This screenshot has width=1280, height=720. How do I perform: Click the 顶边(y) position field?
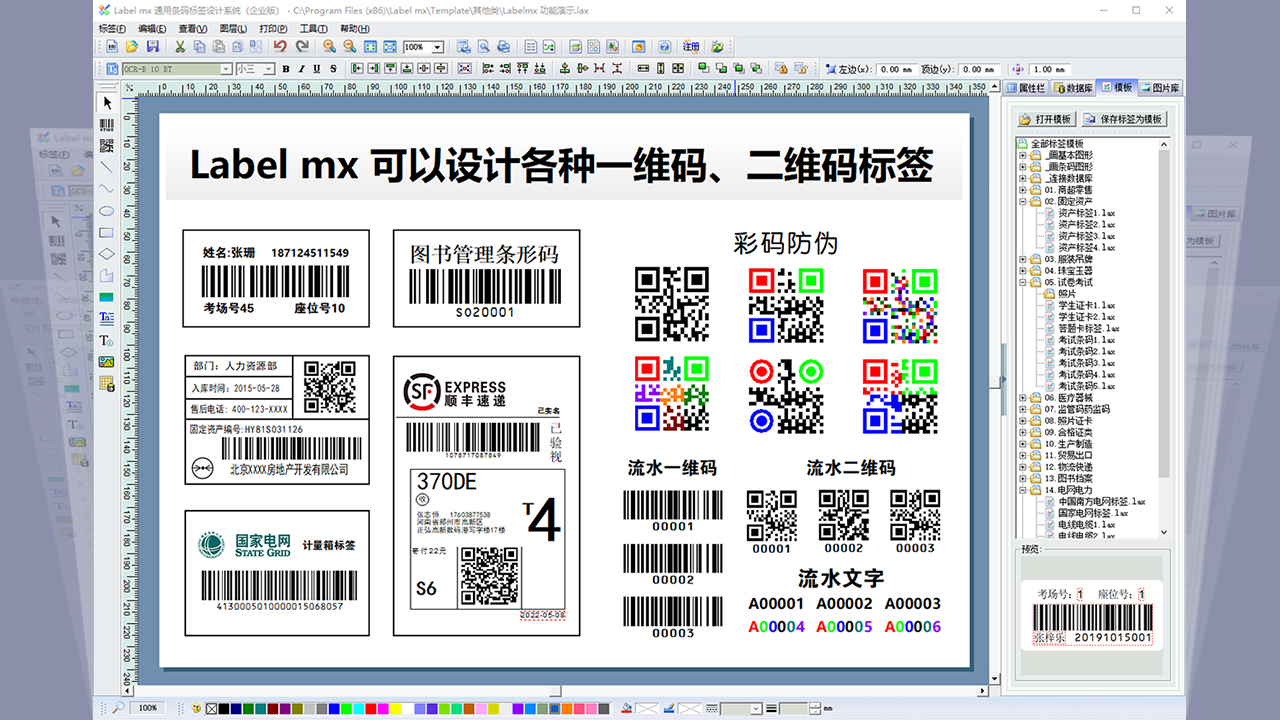[978, 69]
